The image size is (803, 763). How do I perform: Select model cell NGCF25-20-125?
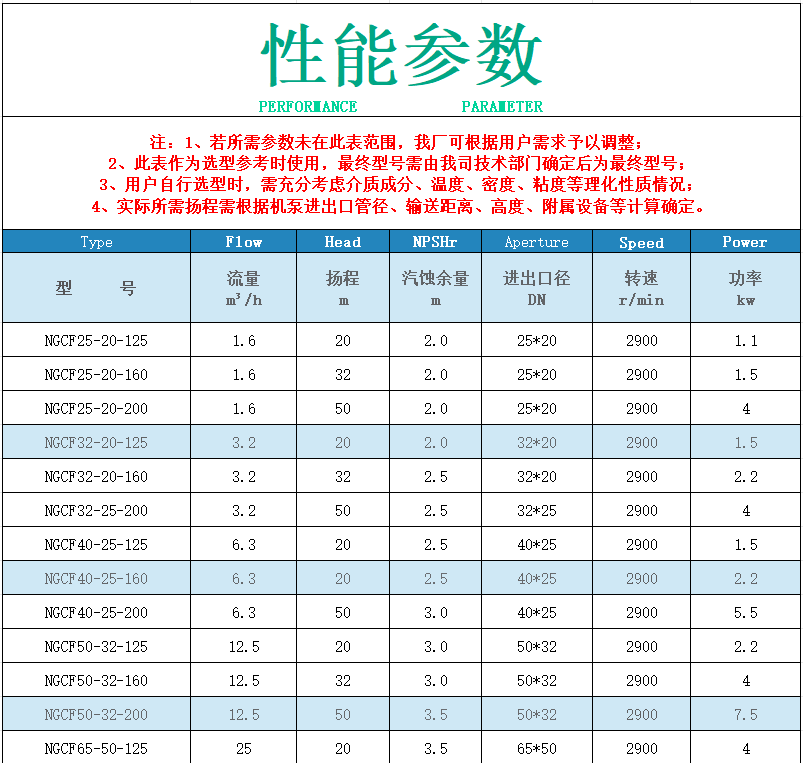point(96,341)
